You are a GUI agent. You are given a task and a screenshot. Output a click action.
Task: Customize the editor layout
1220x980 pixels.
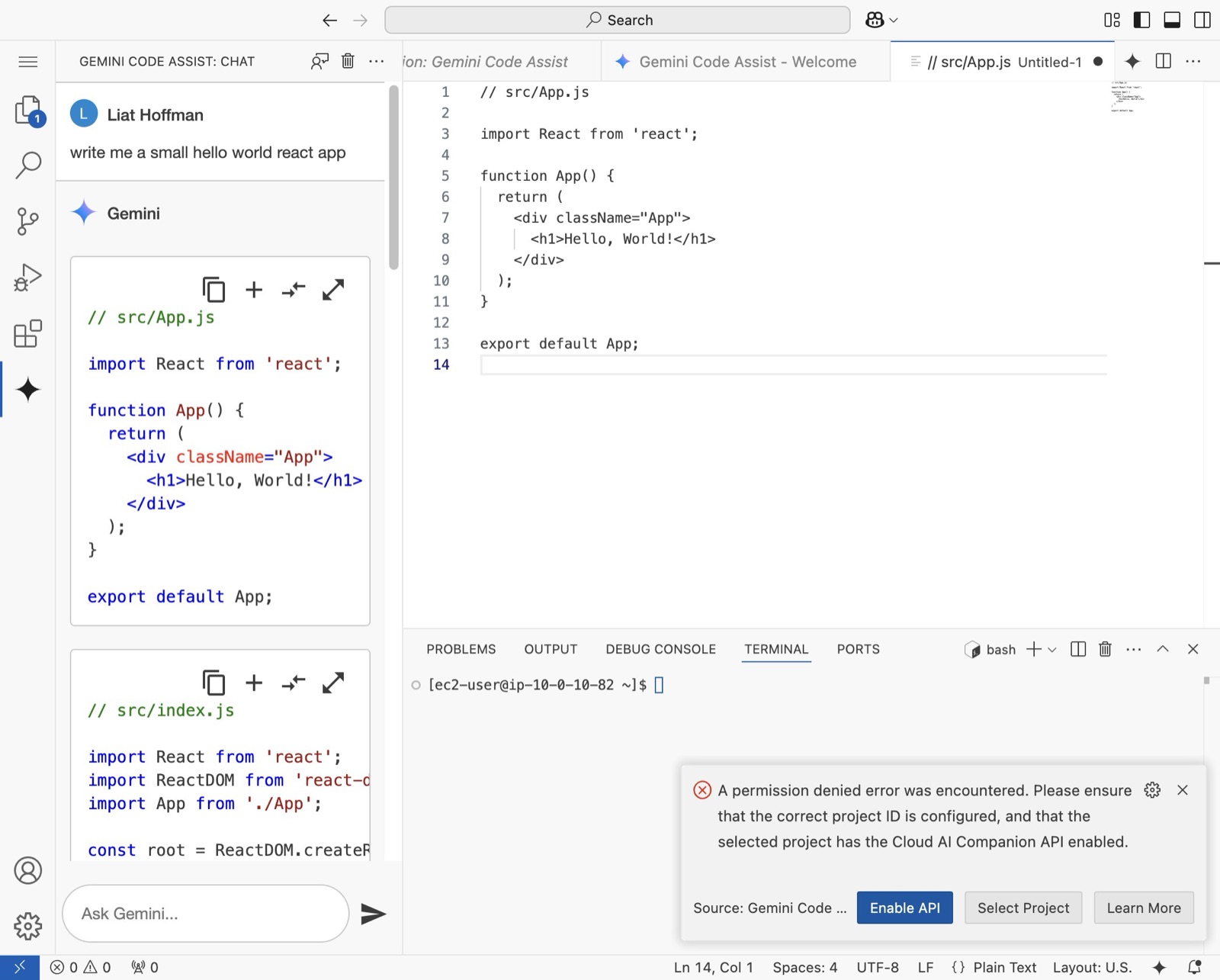[x=1112, y=20]
